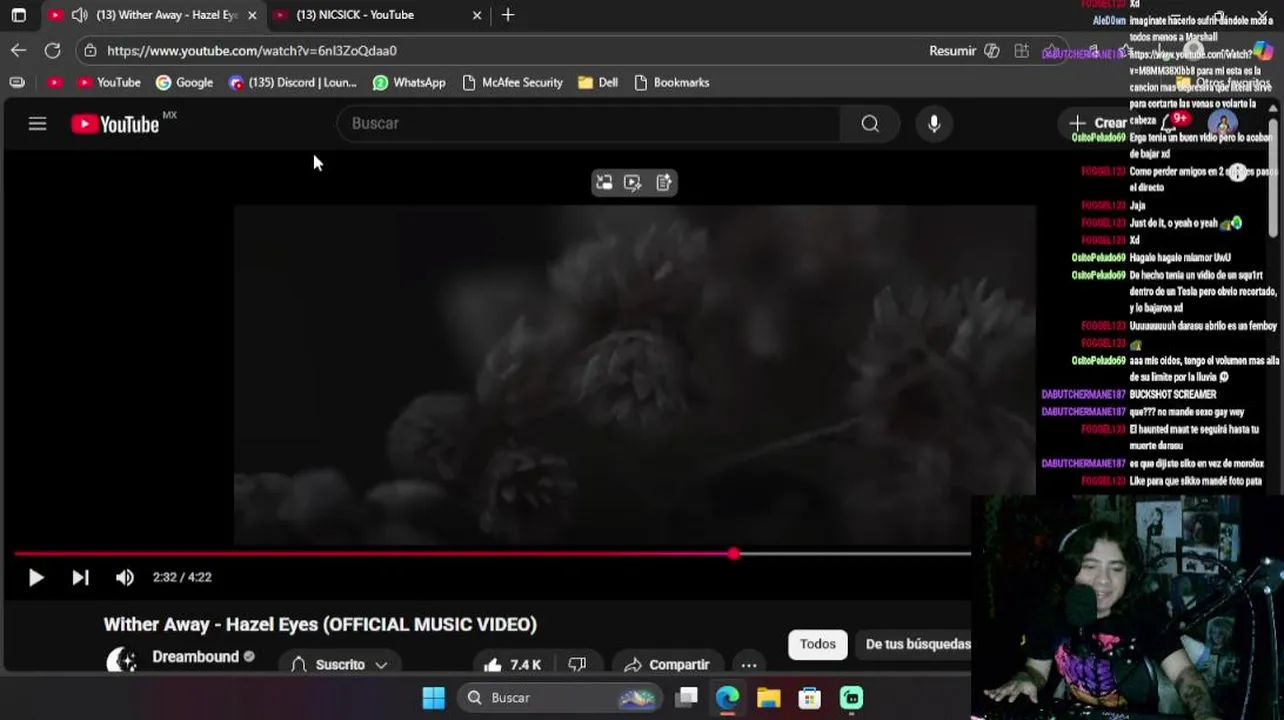Open the Compartir share dialog
1284x720 pixels.
pyautogui.click(x=666, y=664)
